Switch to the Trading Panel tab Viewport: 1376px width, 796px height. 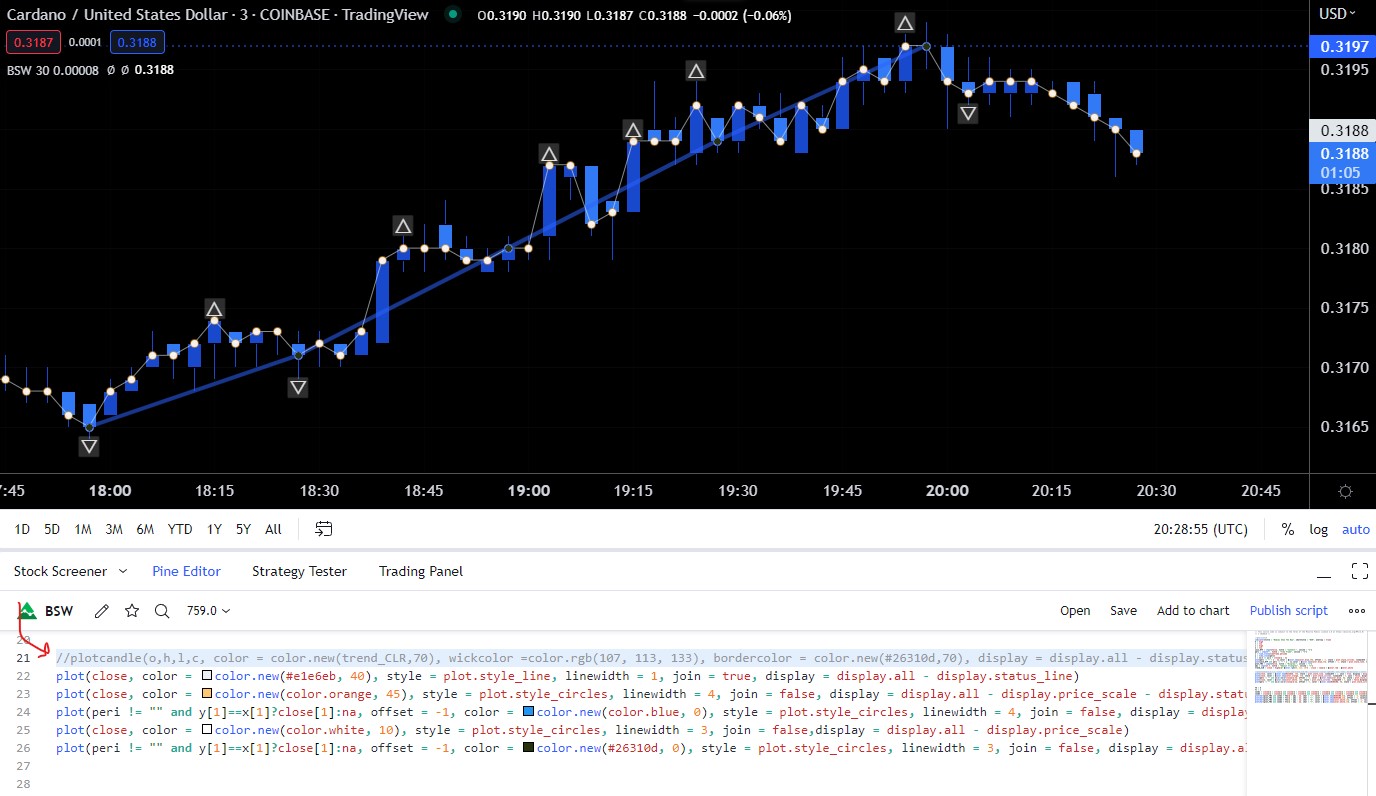coord(420,572)
